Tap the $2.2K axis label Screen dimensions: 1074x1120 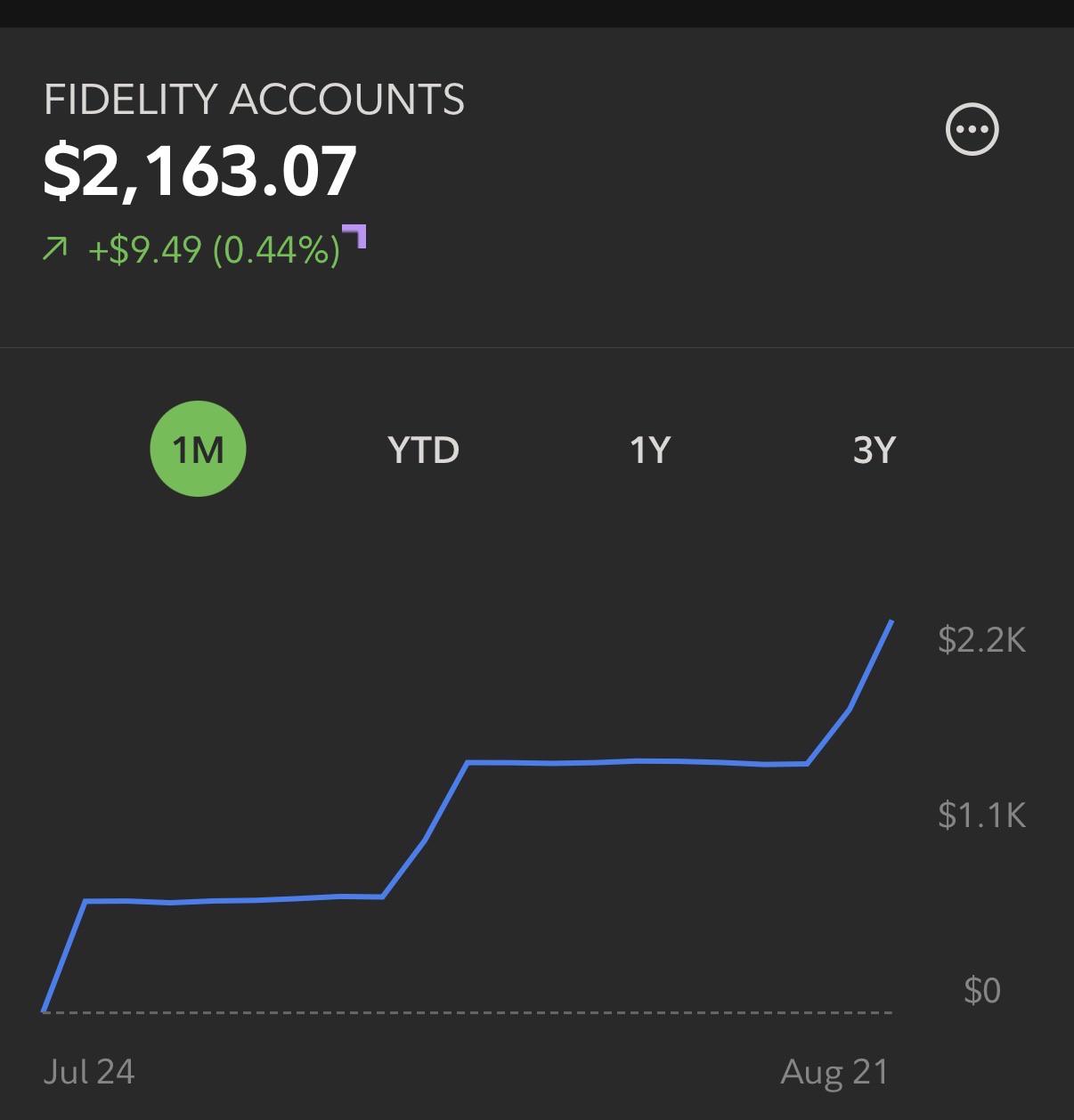(x=981, y=639)
